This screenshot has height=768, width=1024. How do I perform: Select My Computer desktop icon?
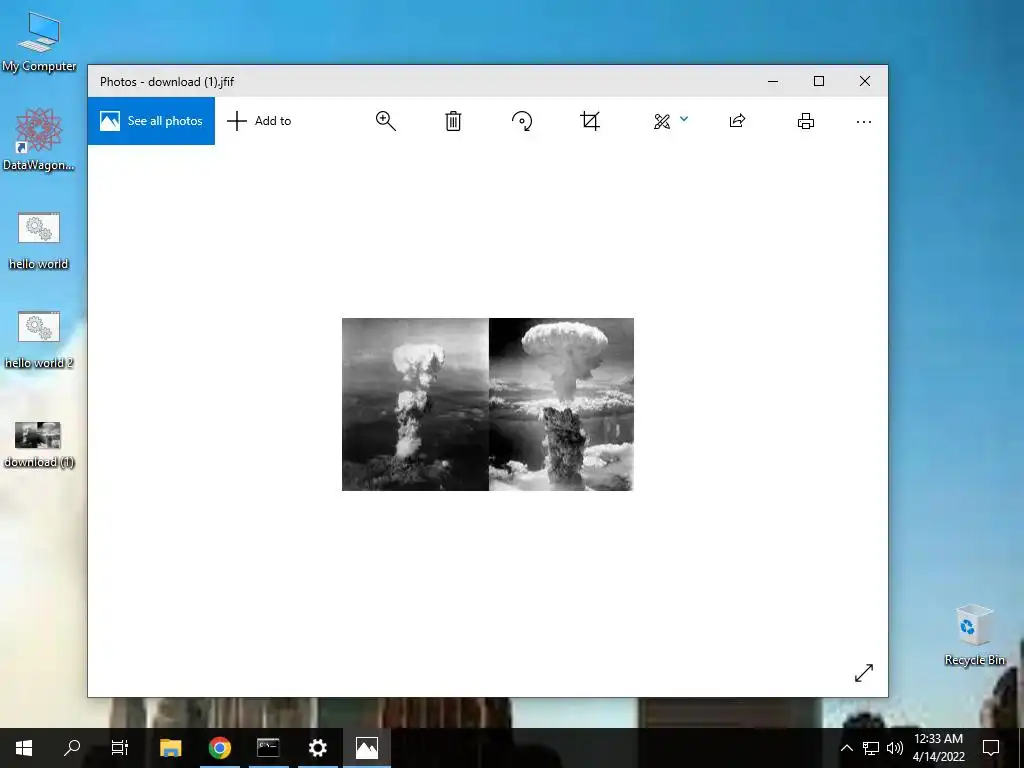coord(39,42)
